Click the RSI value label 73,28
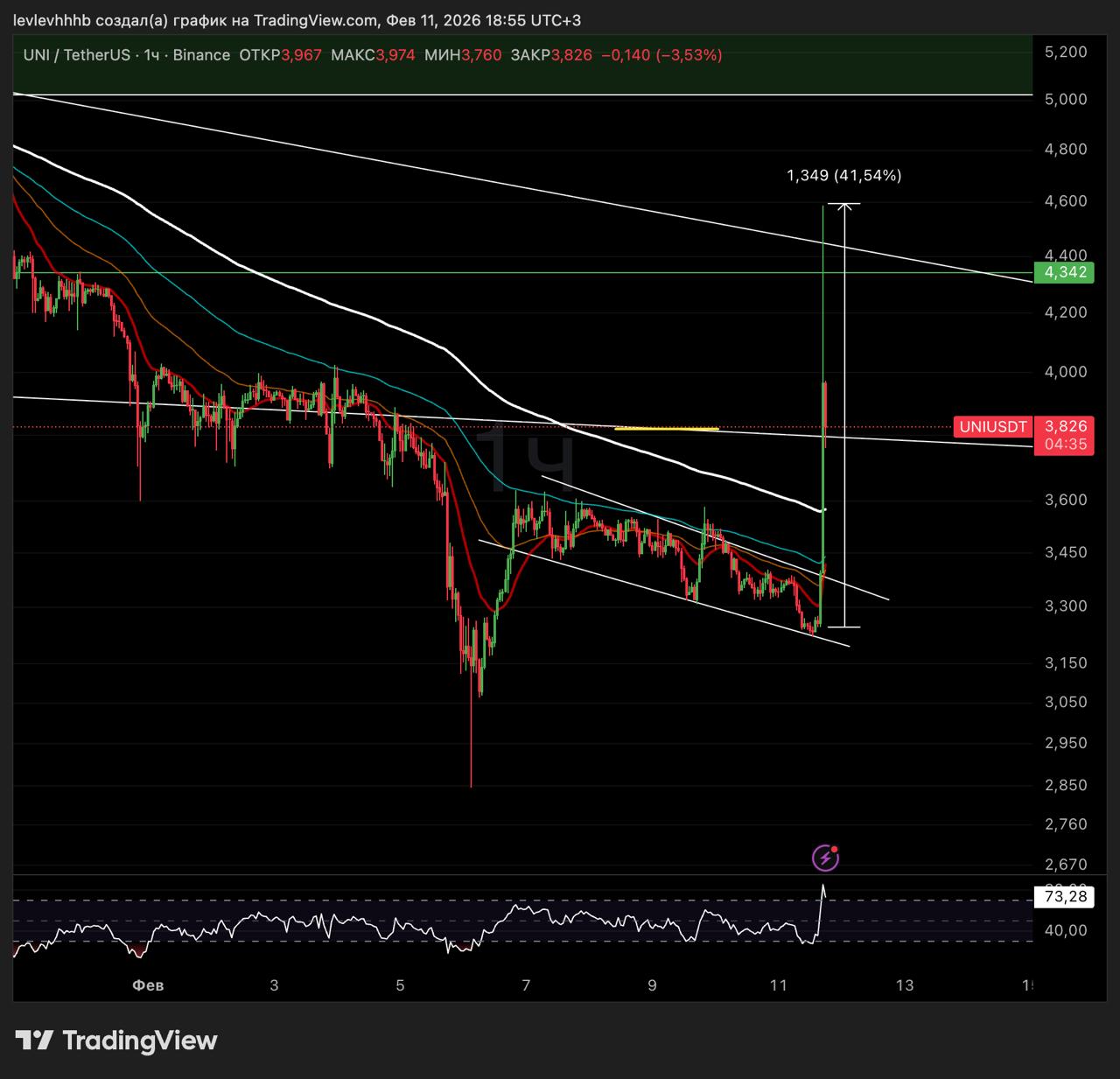The width and height of the screenshot is (1120, 1079). click(1065, 896)
